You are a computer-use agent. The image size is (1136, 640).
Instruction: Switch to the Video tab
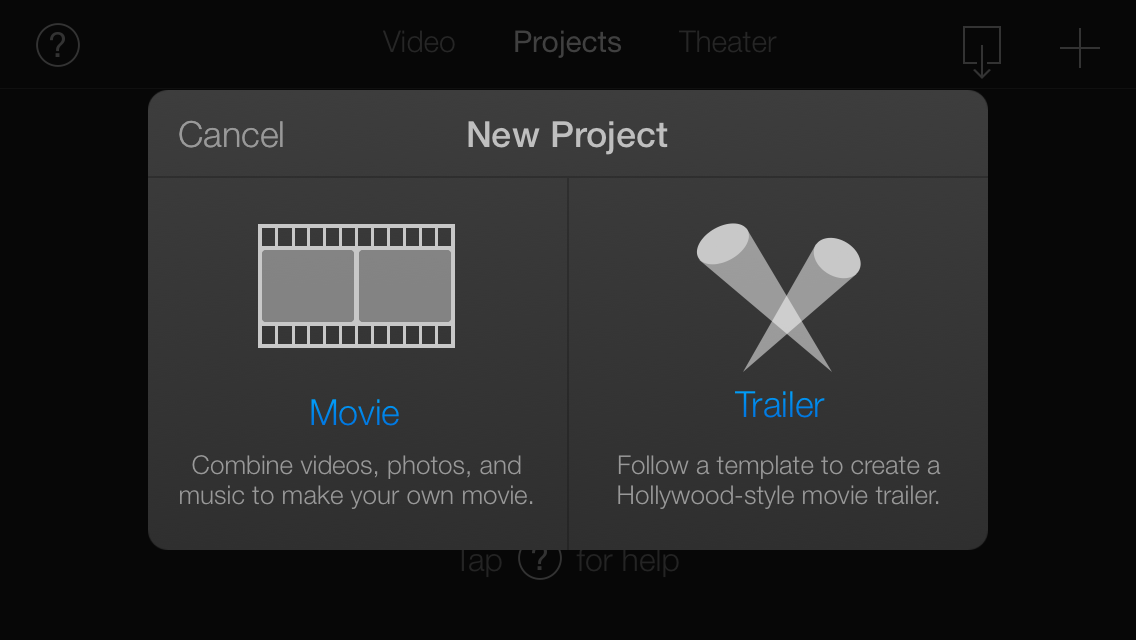pyautogui.click(x=419, y=42)
